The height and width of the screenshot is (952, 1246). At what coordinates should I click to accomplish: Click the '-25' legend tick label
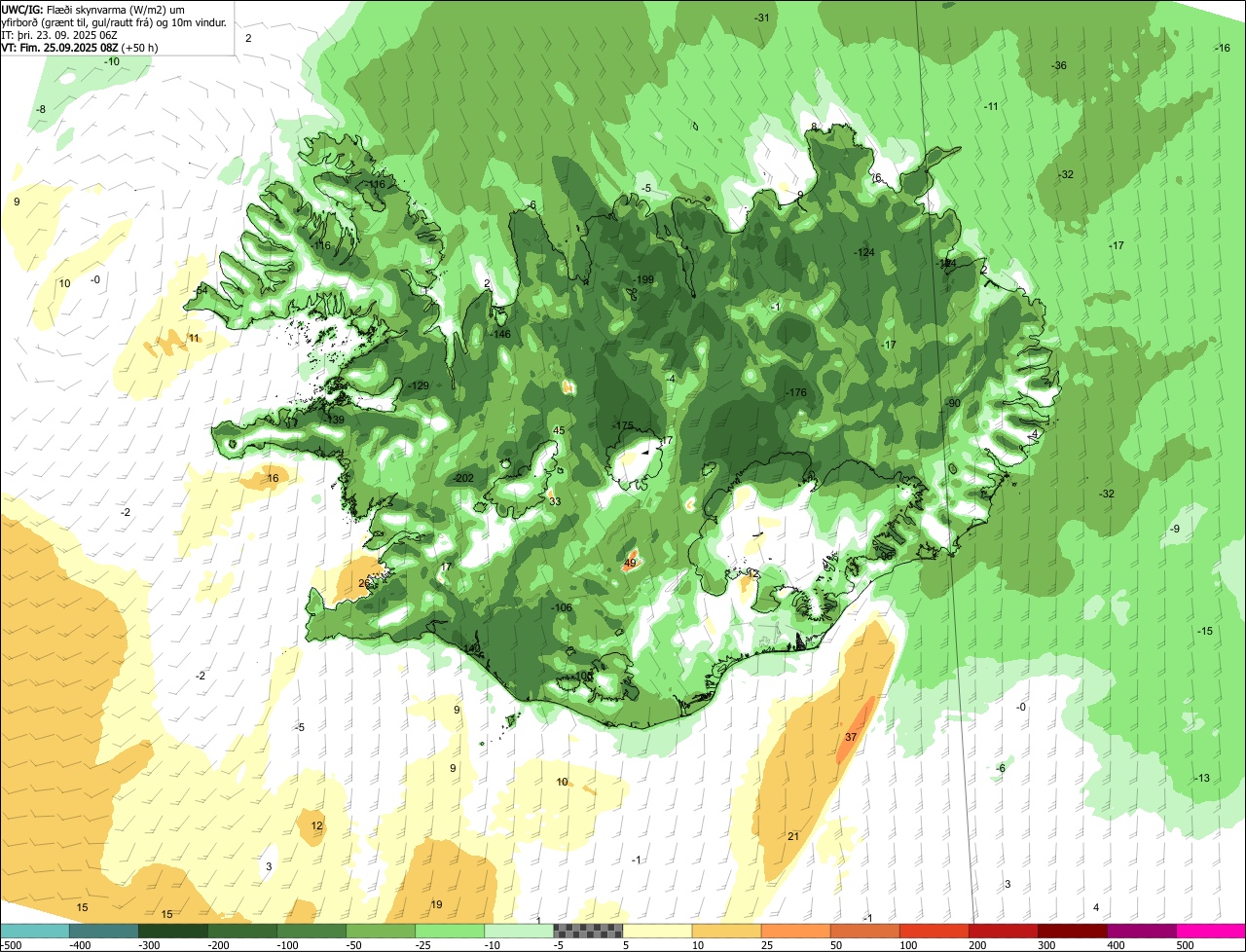(424, 944)
